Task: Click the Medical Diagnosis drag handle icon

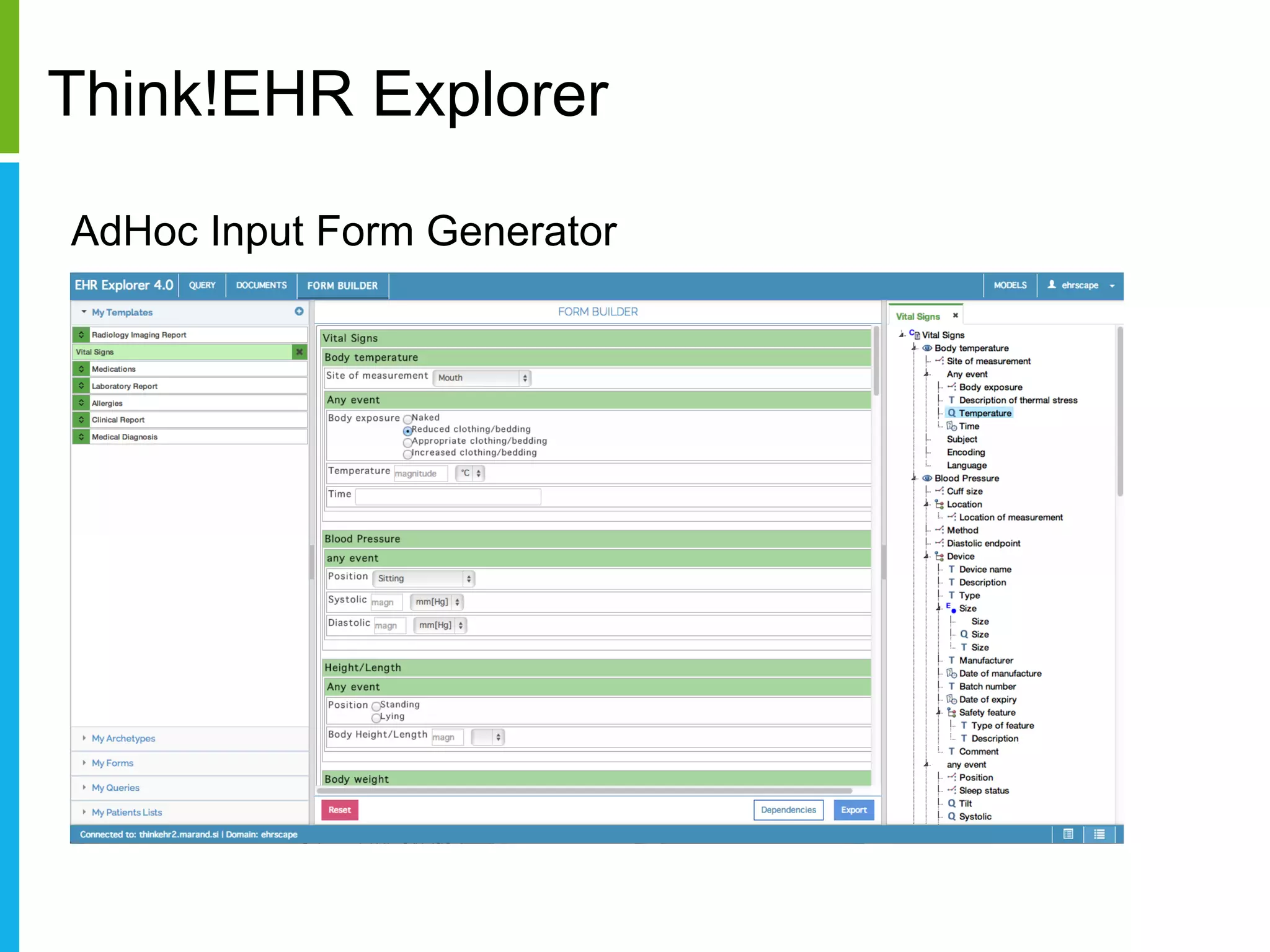Action: point(81,436)
